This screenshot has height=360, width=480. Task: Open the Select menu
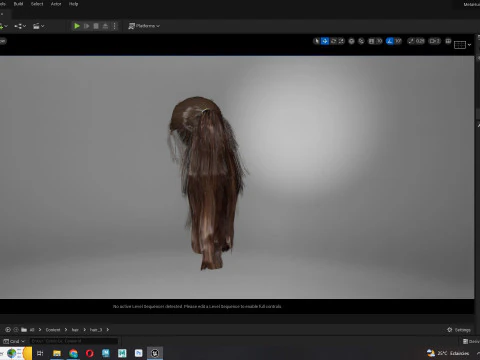point(37,4)
